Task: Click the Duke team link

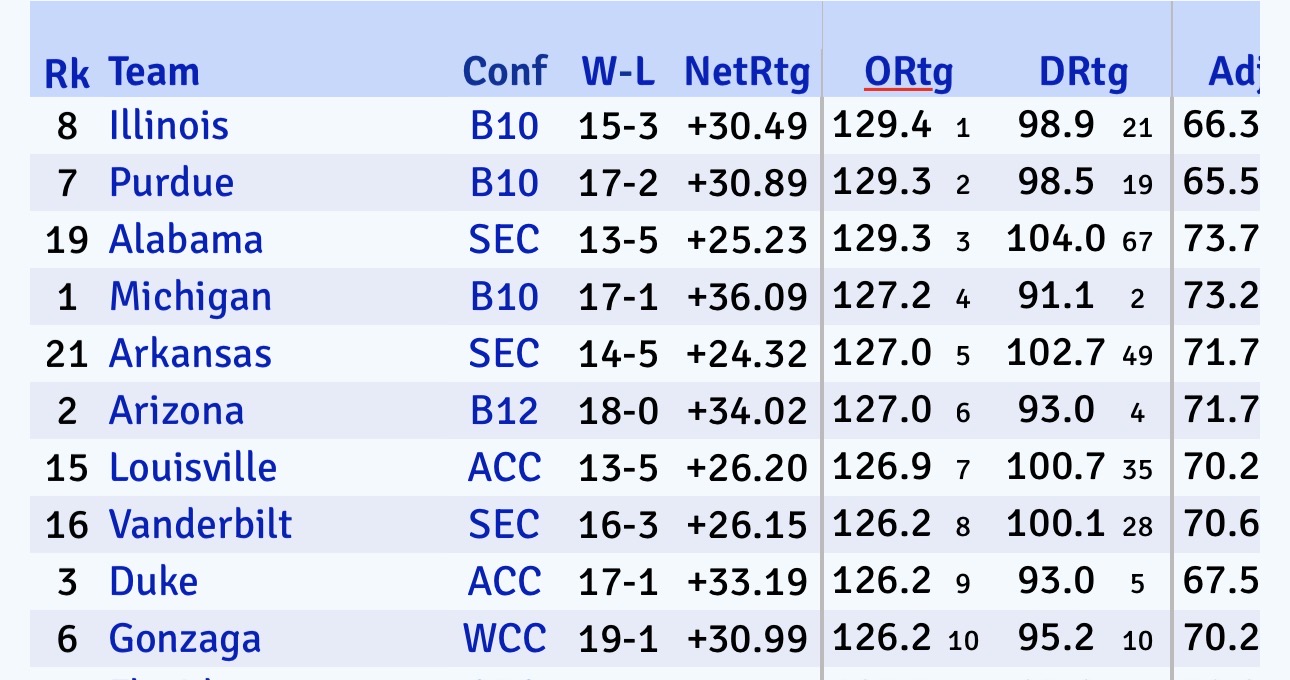Action: (x=153, y=582)
